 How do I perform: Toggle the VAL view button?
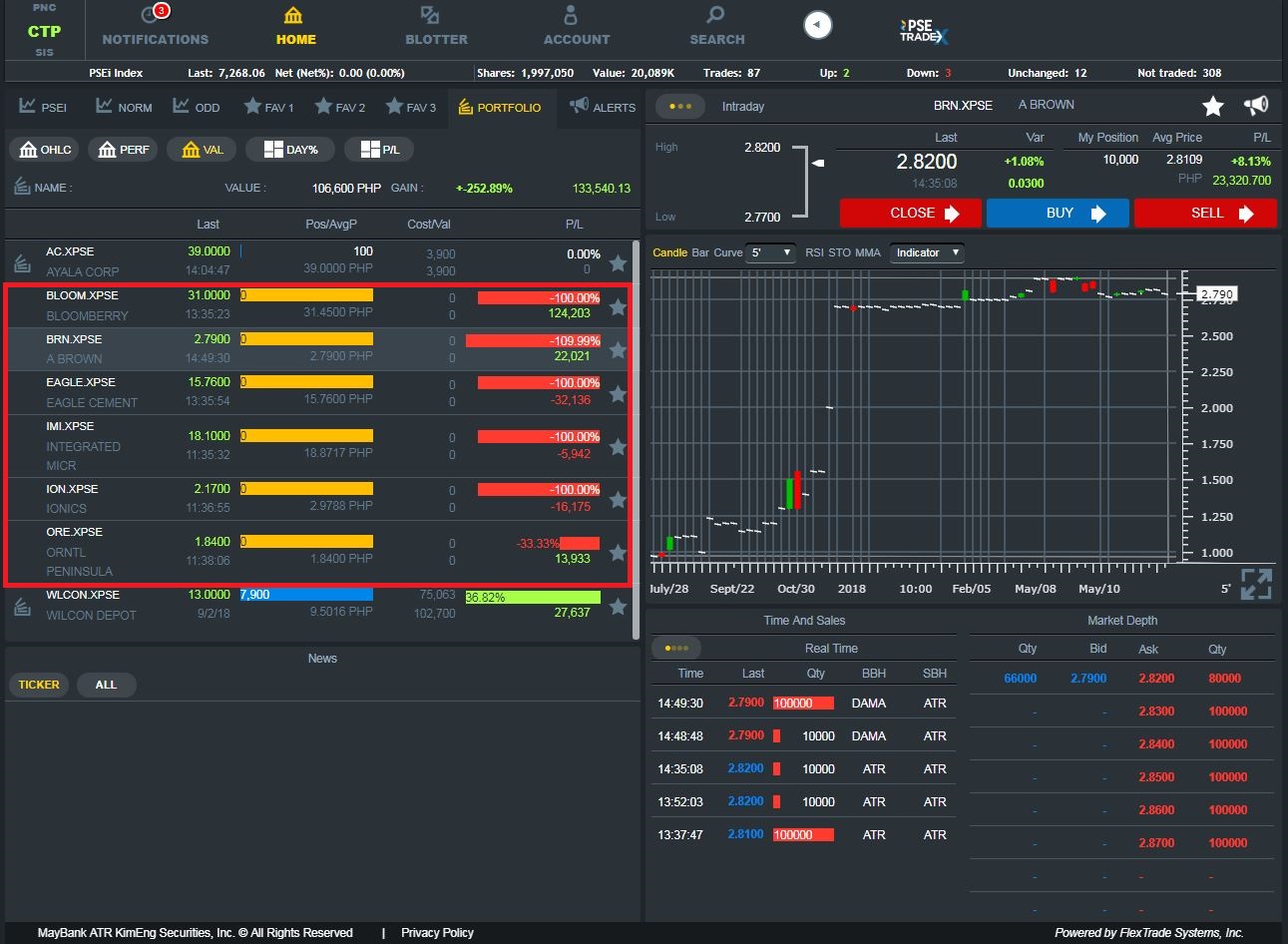pyautogui.click(x=202, y=150)
